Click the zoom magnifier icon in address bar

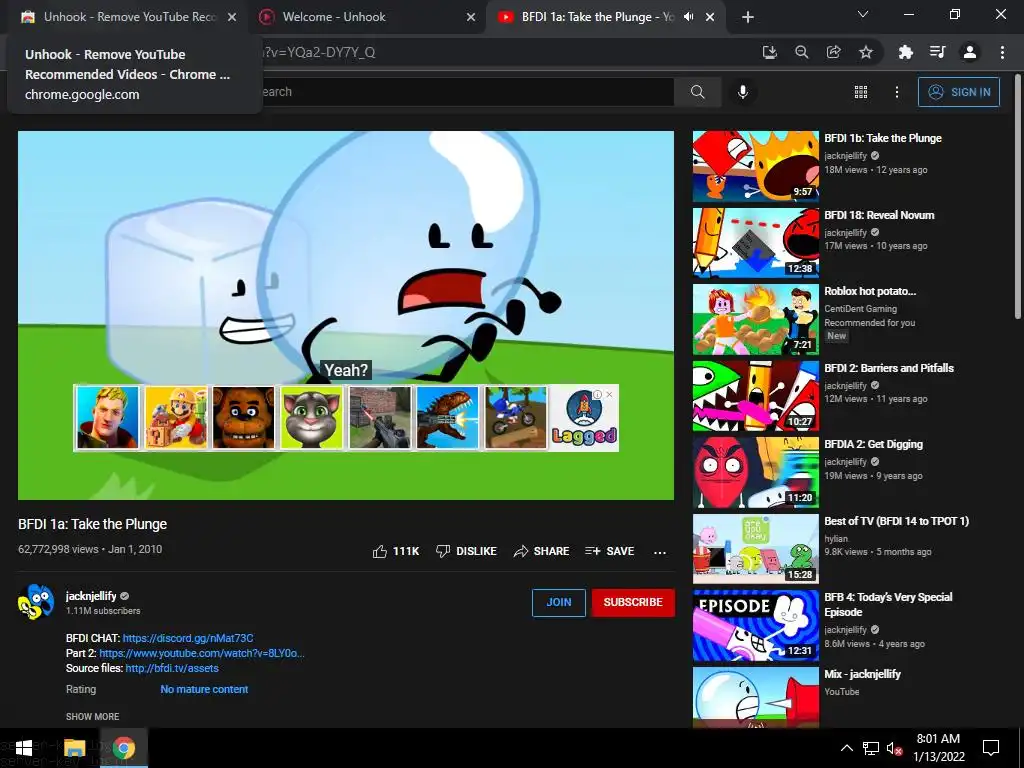[801, 52]
